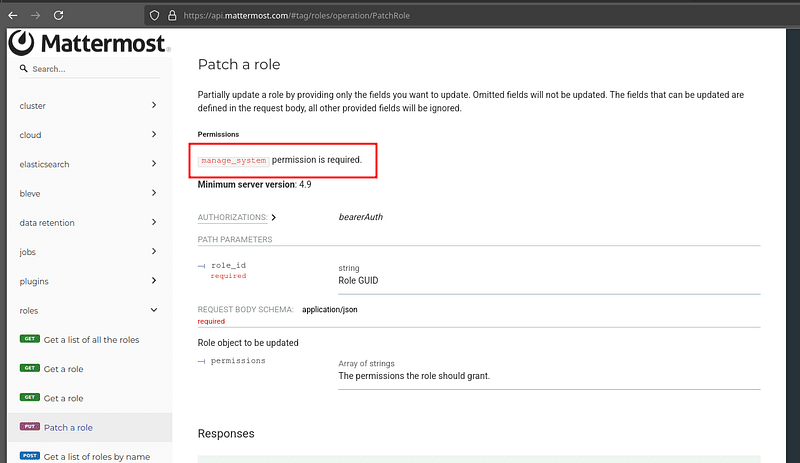Open the jobs sidebar category
800x463 pixels.
[28, 252]
